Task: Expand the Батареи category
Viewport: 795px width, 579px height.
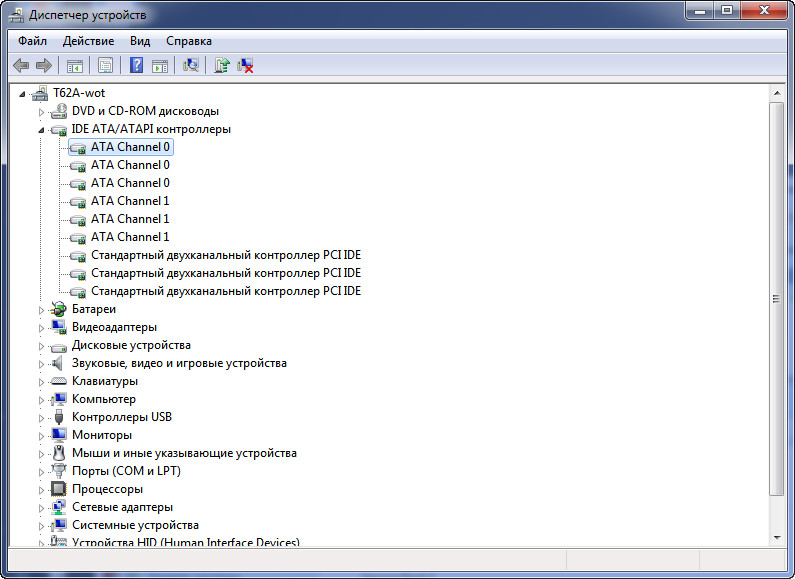Action: [x=42, y=310]
